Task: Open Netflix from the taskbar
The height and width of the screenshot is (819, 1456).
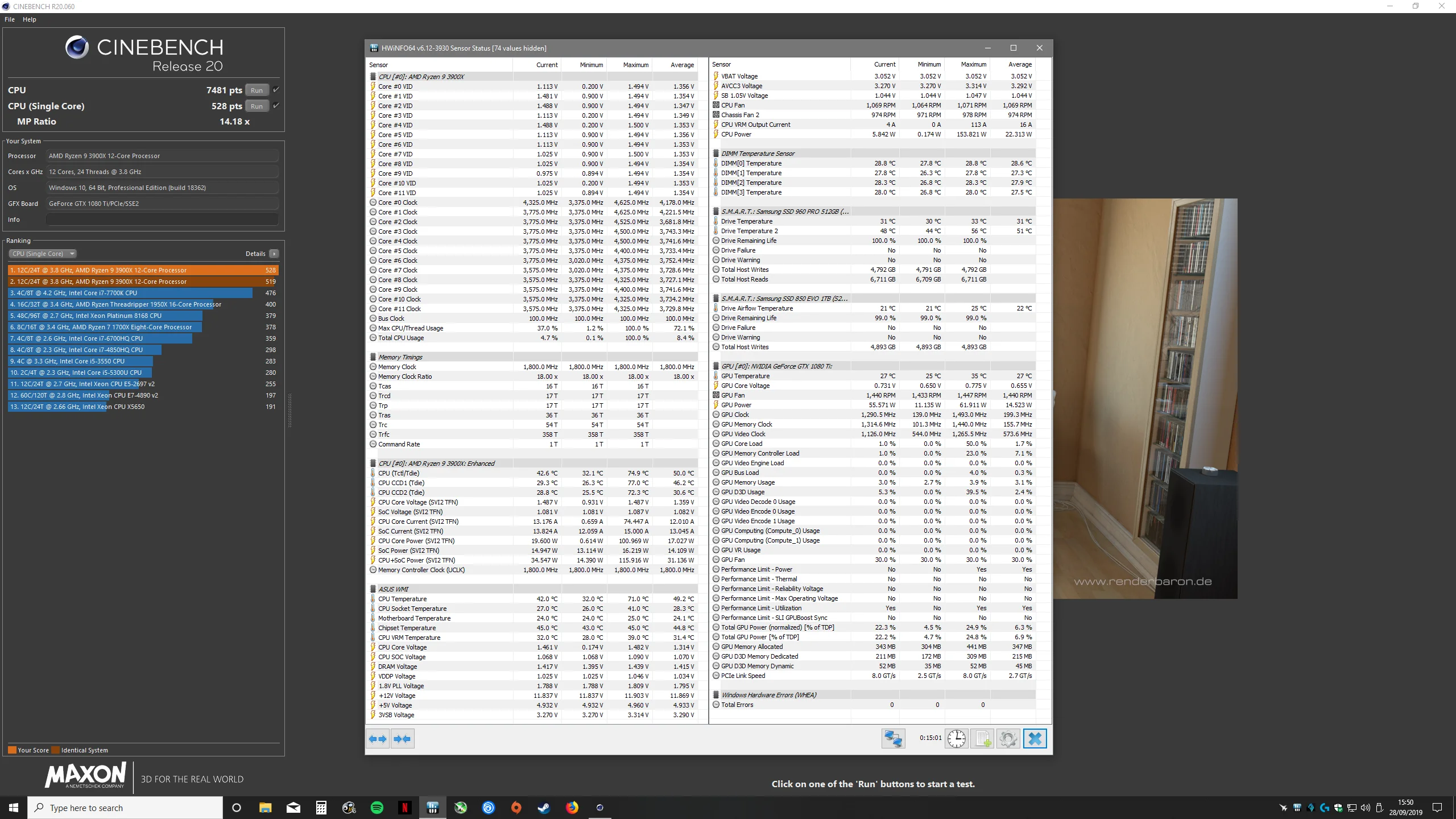Action: [404, 808]
